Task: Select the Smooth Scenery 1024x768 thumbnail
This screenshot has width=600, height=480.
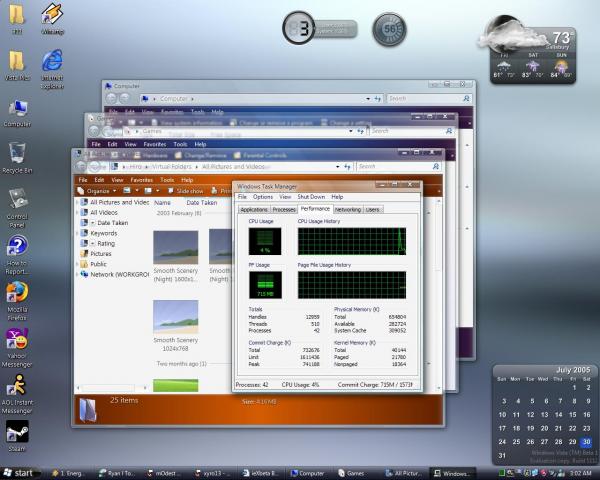Action: click(175, 317)
